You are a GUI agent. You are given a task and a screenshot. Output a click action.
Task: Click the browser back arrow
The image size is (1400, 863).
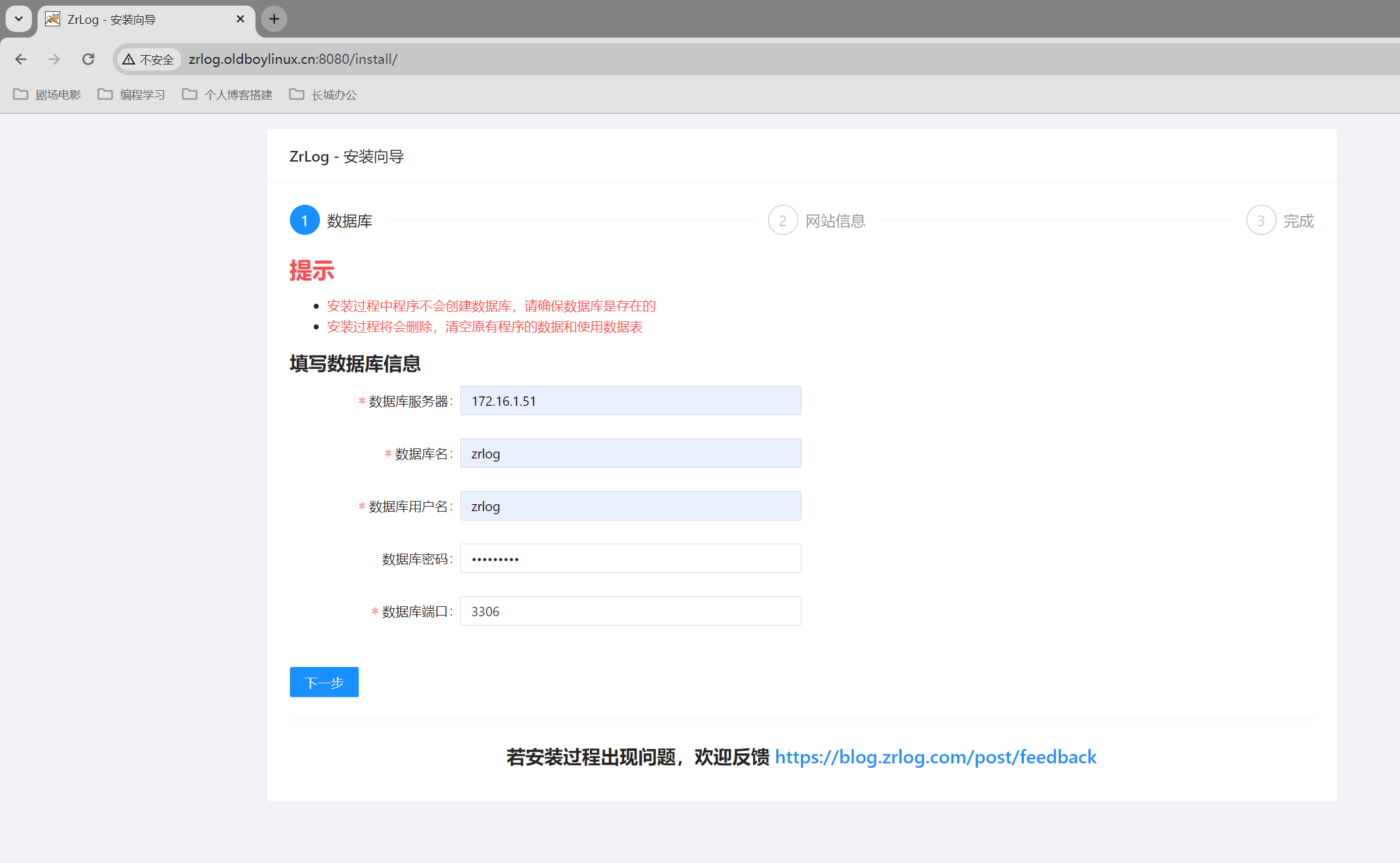click(x=21, y=59)
